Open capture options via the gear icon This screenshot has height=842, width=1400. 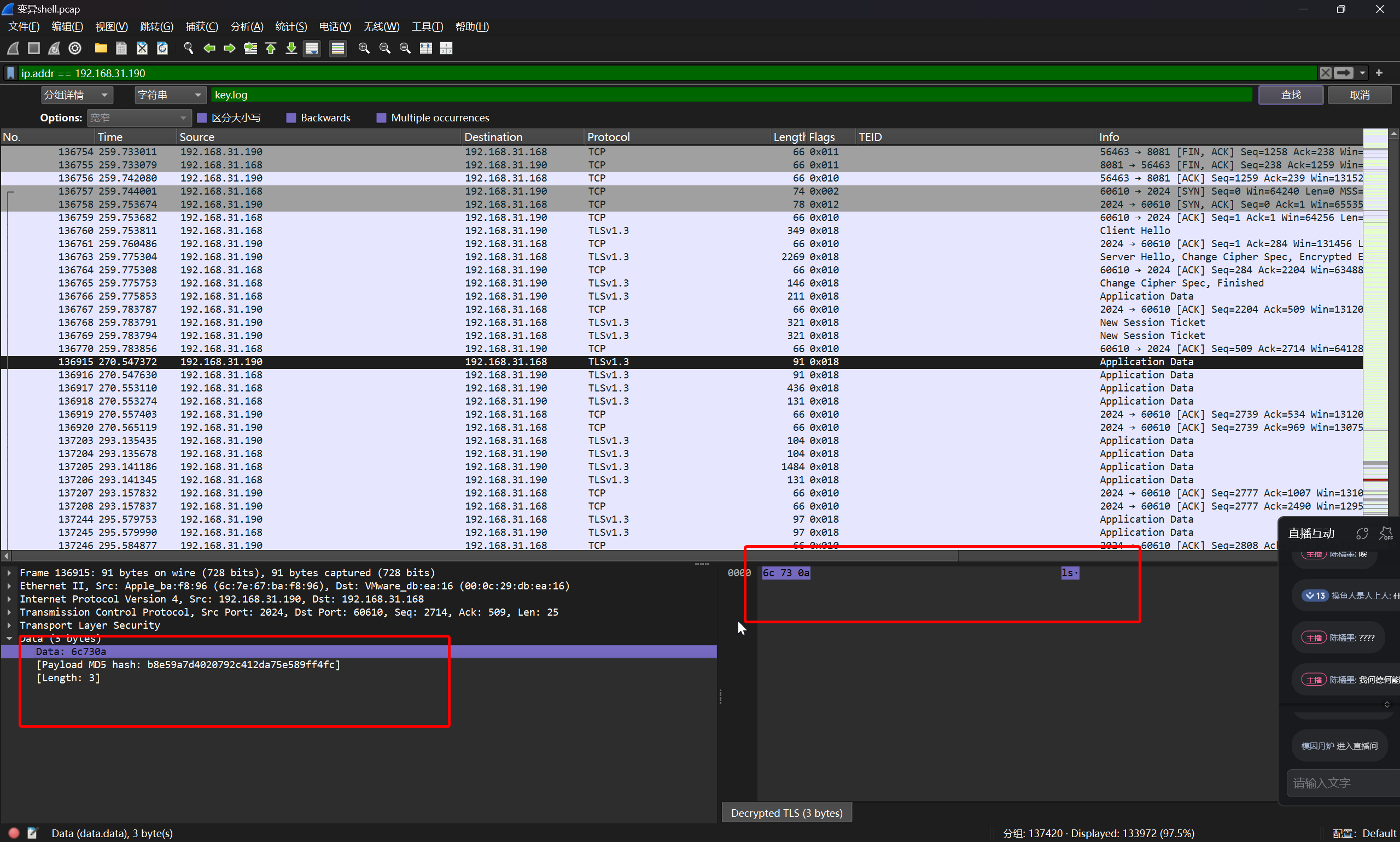click(x=75, y=48)
